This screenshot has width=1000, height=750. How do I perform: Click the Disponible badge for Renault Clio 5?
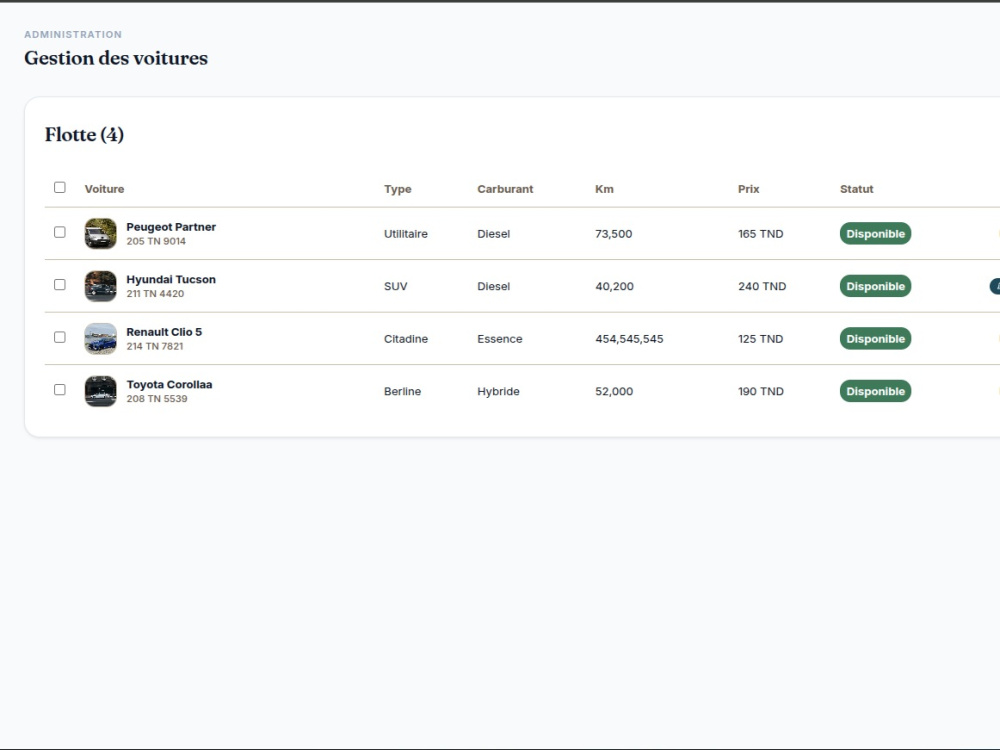(875, 339)
